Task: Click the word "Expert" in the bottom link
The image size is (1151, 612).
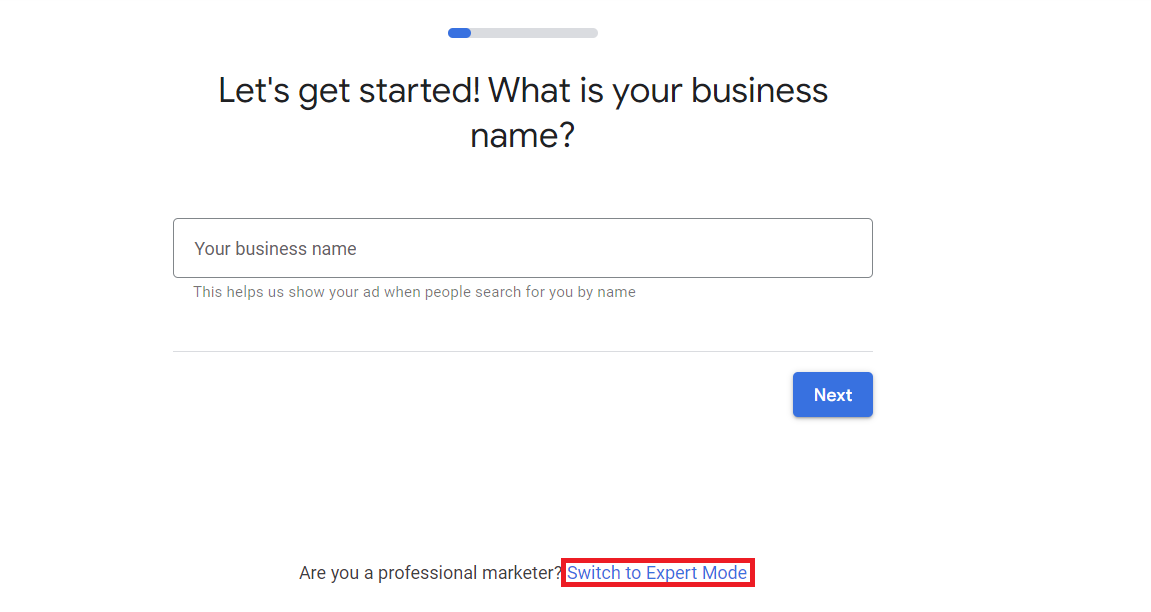Action: click(x=676, y=573)
